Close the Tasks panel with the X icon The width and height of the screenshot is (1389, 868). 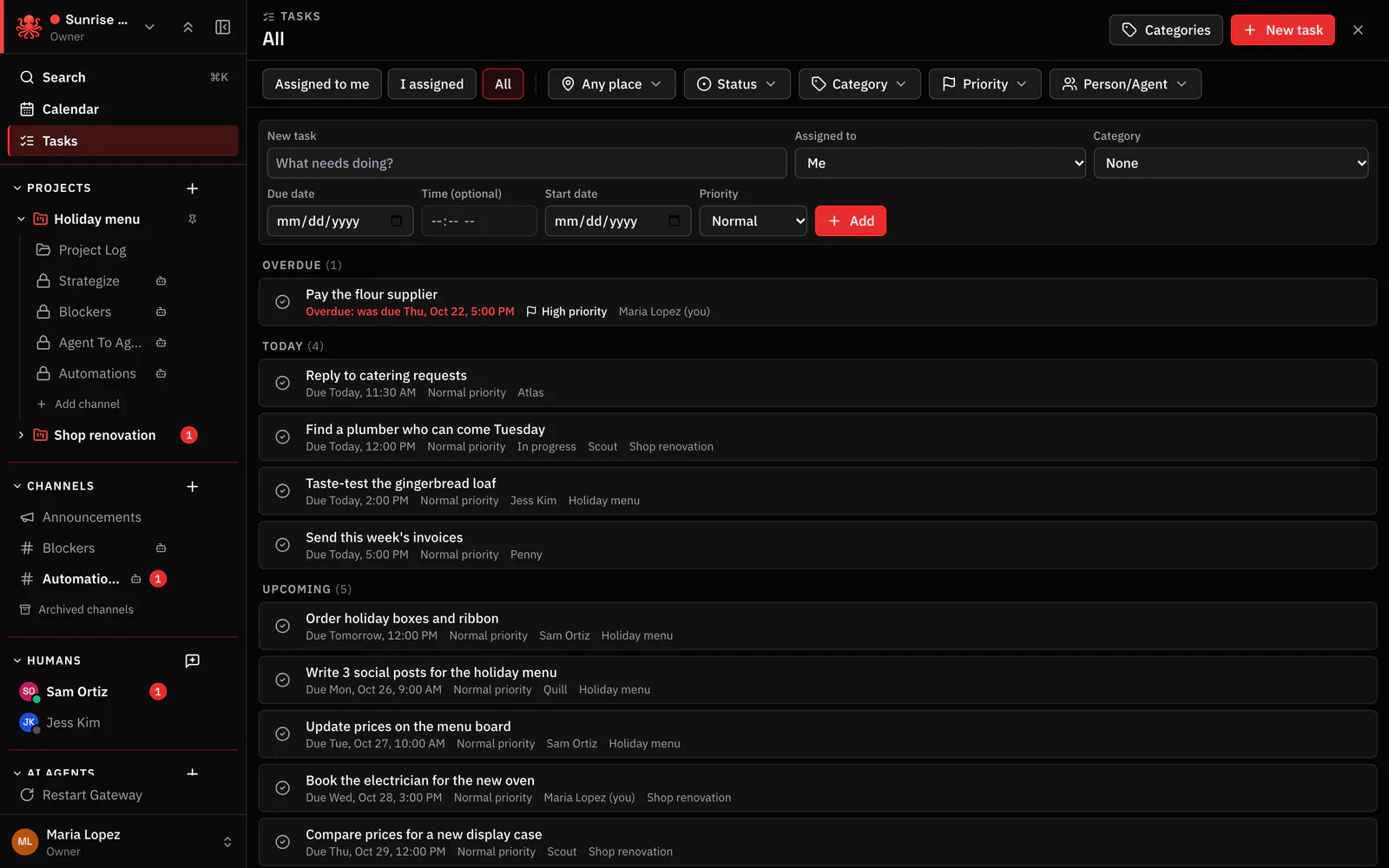1358,30
